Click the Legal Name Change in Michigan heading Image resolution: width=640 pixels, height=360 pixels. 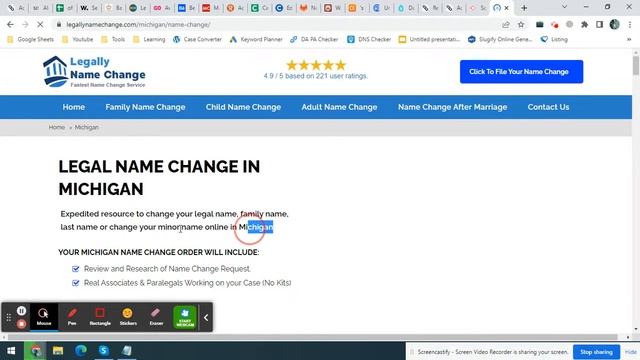click(159, 178)
